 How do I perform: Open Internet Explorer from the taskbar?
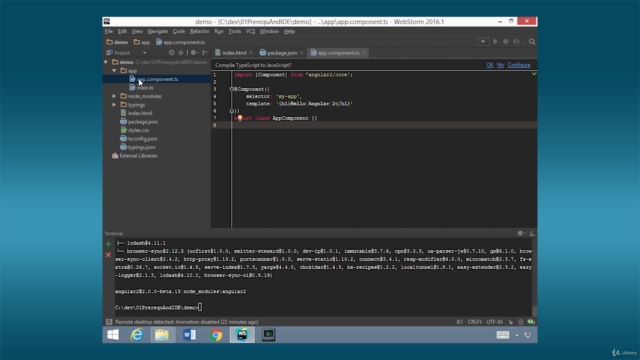[137, 335]
